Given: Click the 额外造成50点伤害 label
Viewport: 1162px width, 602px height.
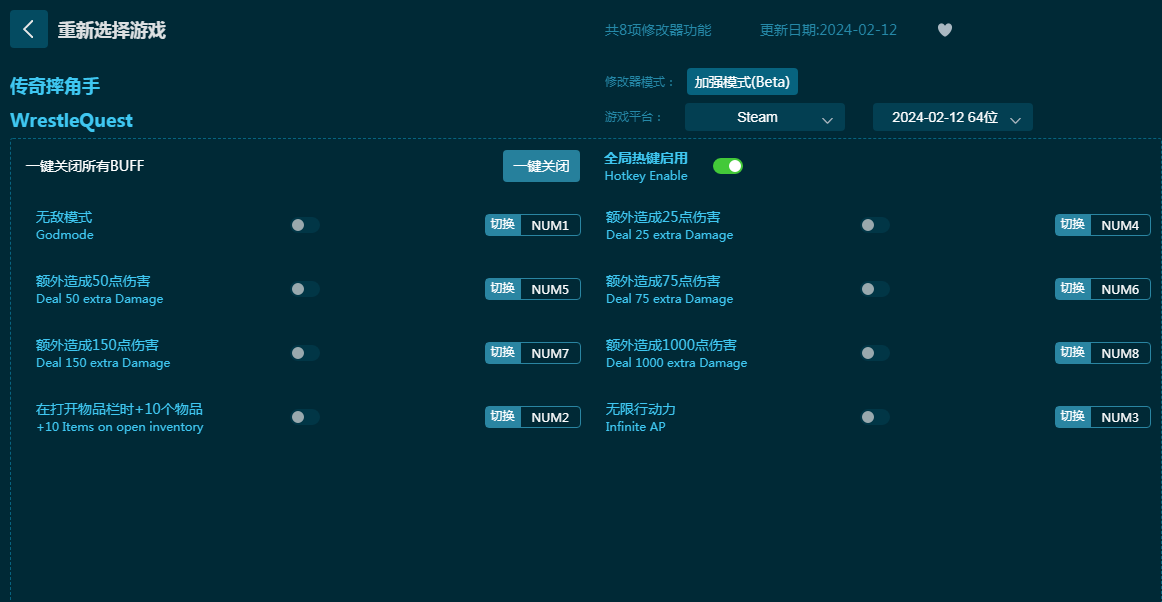Looking at the screenshot, I should tap(93, 281).
